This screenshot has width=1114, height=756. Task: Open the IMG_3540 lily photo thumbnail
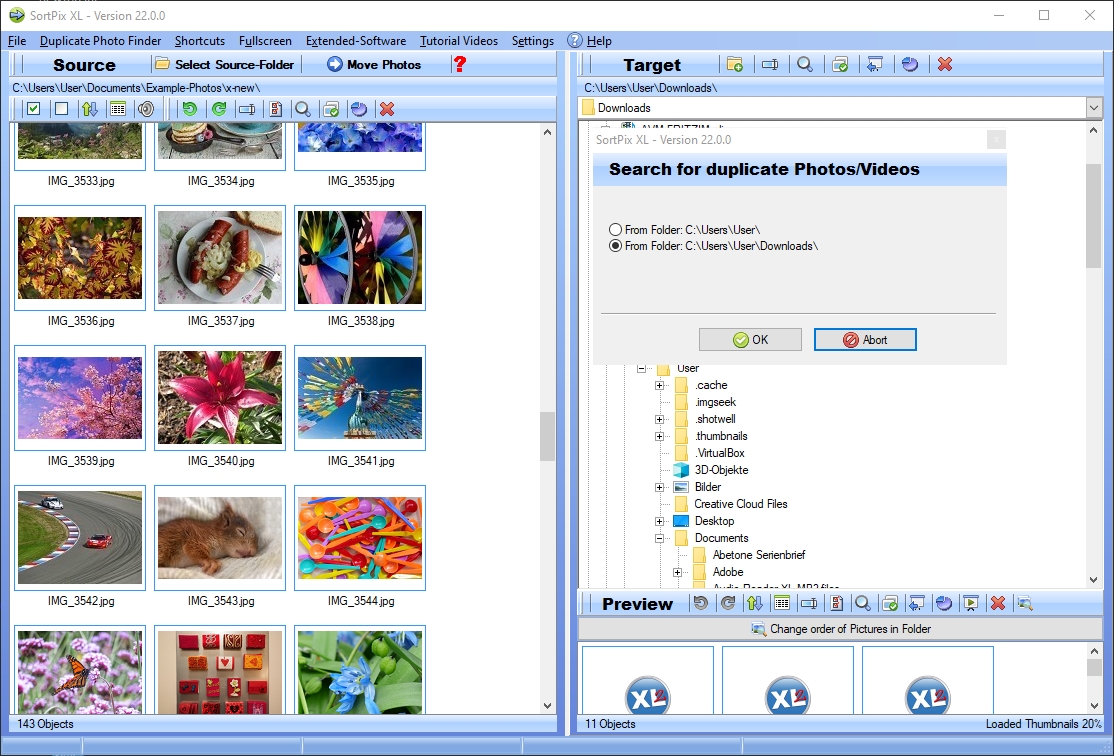click(x=219, y=398)
